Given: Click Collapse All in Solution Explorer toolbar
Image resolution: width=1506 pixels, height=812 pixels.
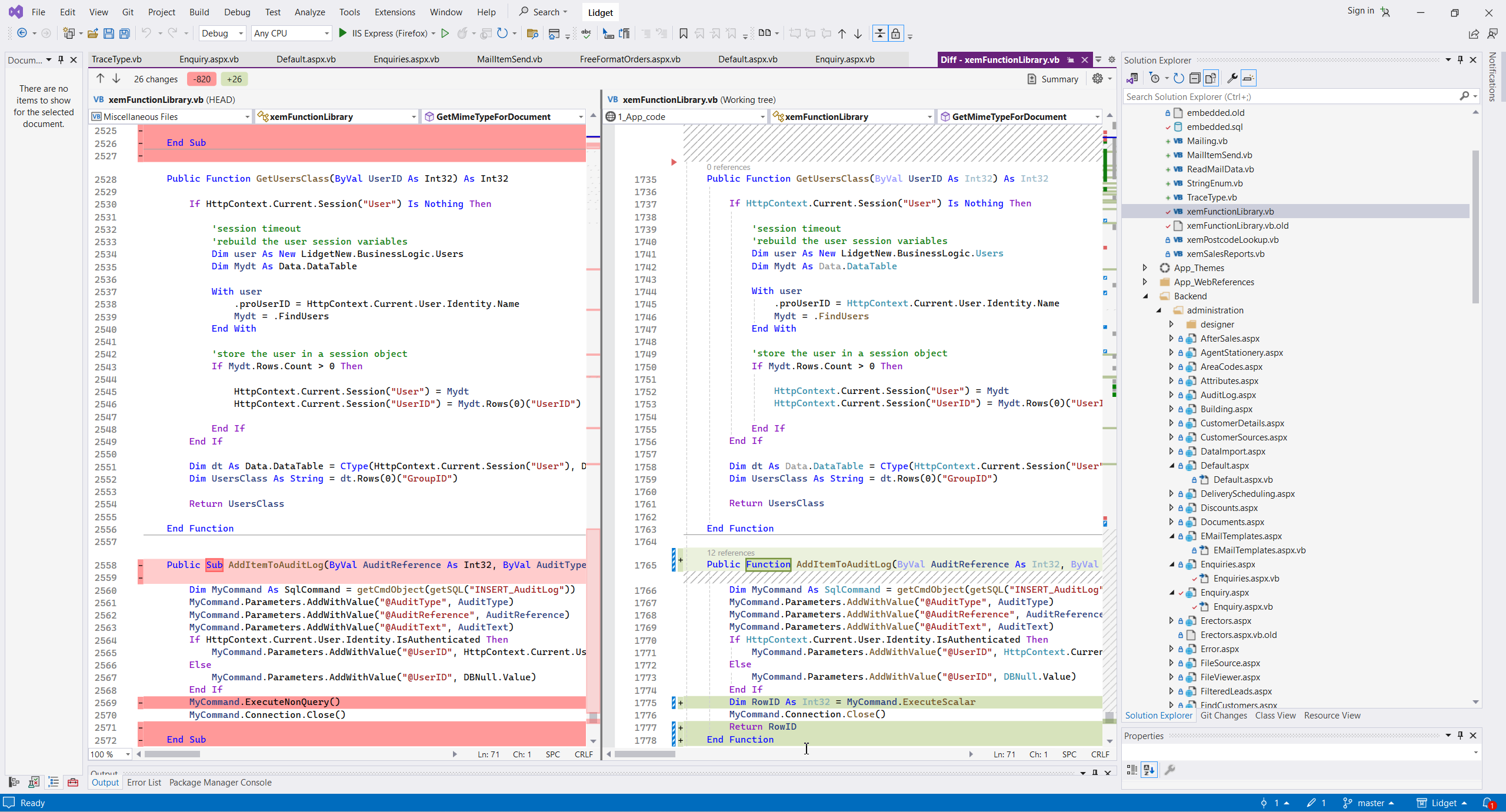Looking at the screenshot, I should click(1195, 78).
